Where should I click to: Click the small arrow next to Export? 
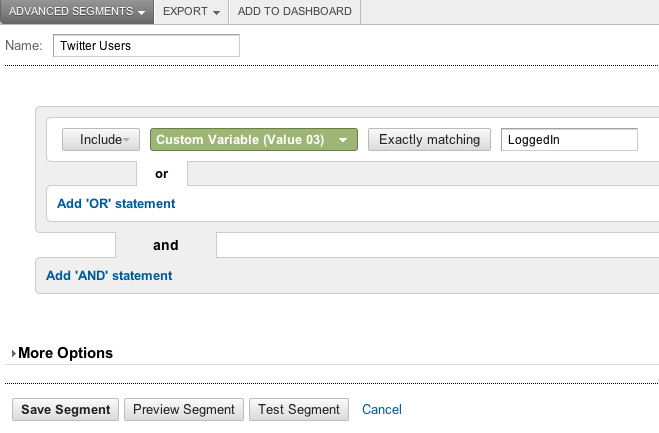pos(216,13)
